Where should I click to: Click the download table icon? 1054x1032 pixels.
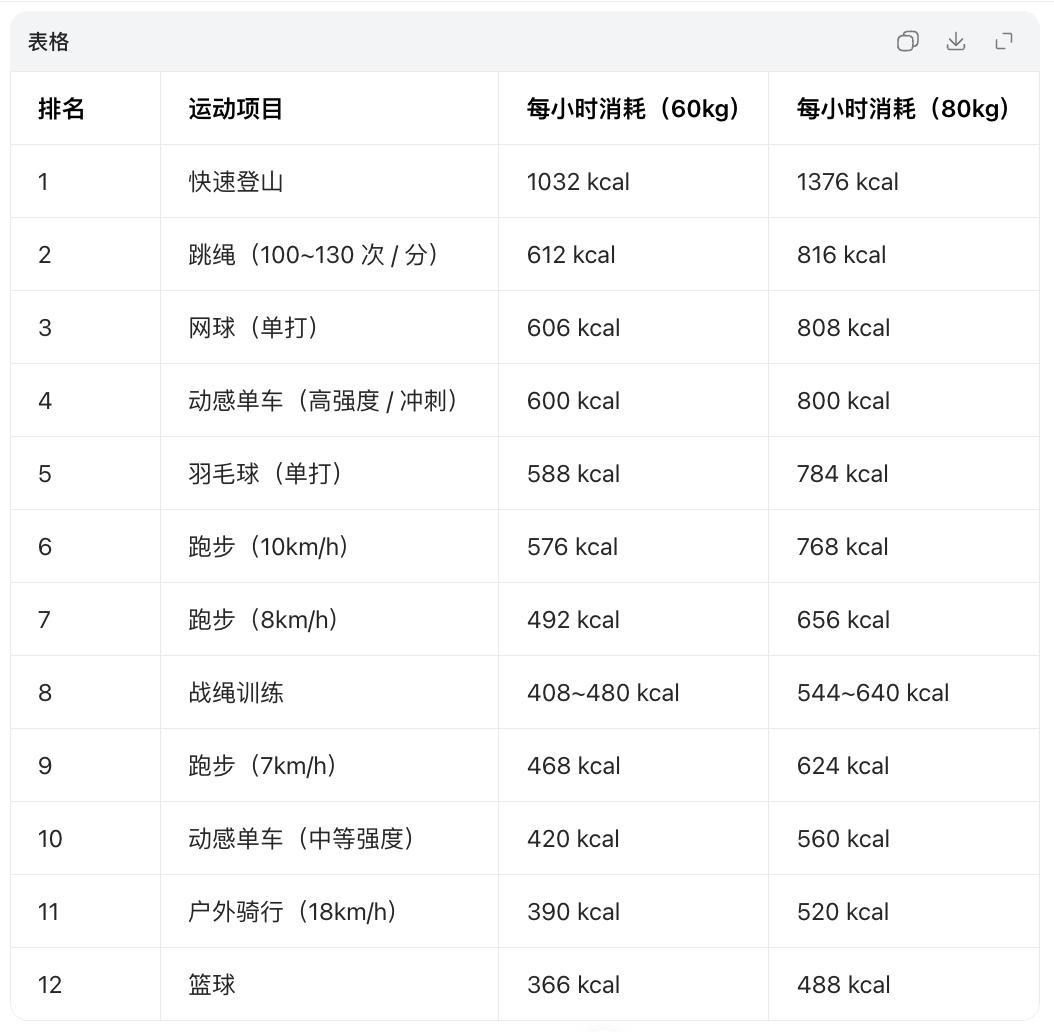coord(956,41)
